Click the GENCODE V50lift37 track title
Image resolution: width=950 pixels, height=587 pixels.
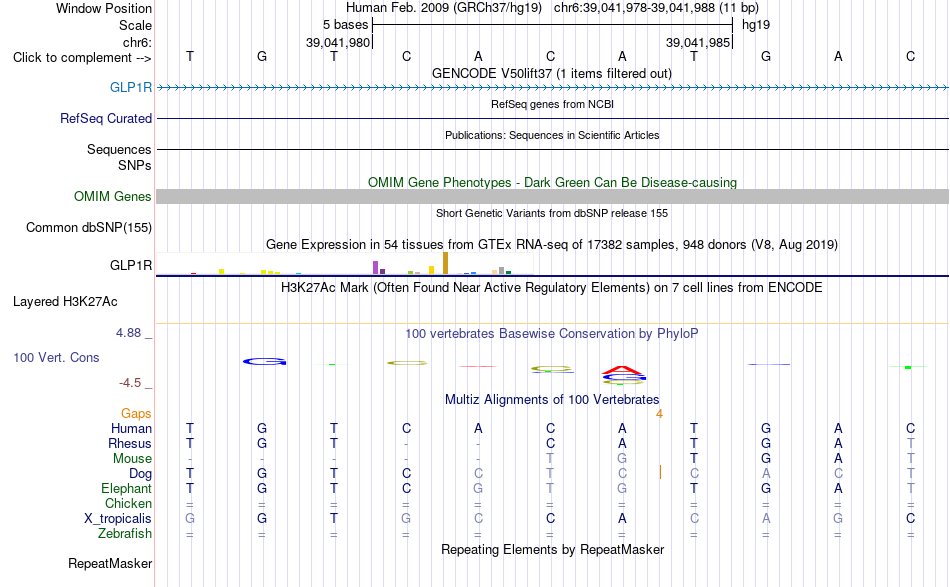[551, 73]
